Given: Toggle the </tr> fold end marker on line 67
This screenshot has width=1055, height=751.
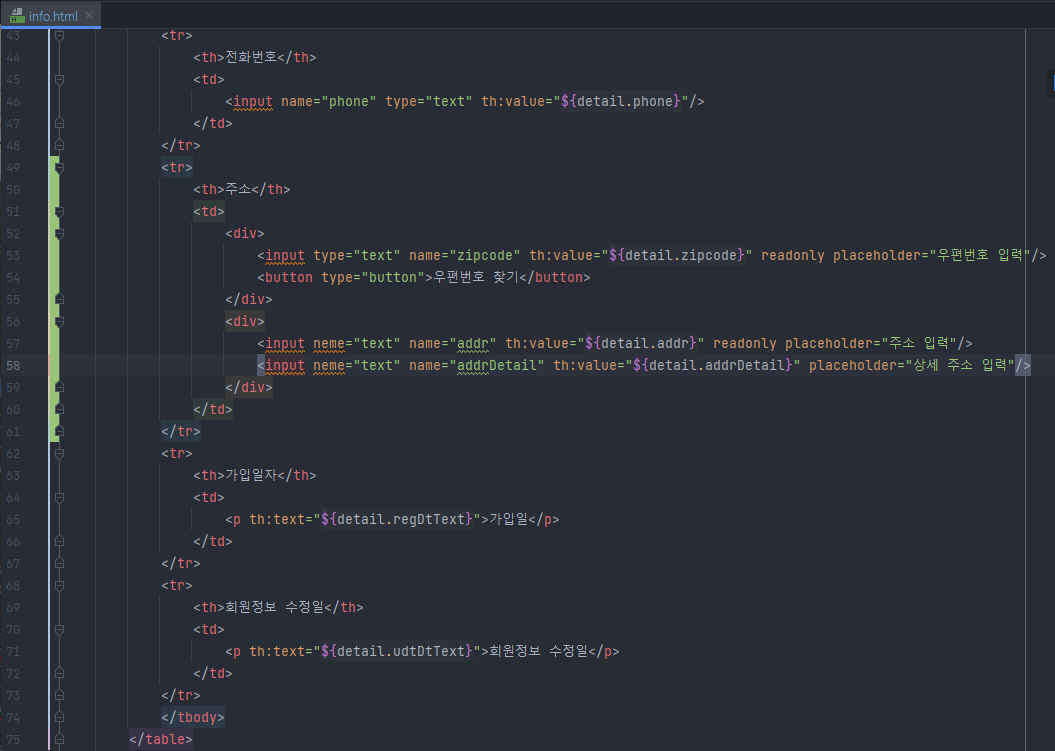Looking at the screenshot, I should tap(59, 563).
